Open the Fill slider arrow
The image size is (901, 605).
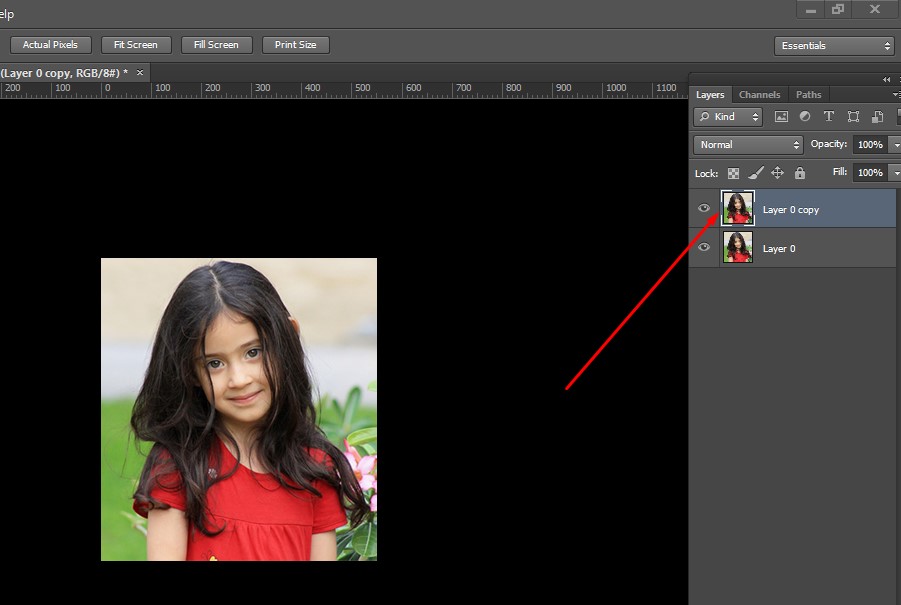coord(895,172)
